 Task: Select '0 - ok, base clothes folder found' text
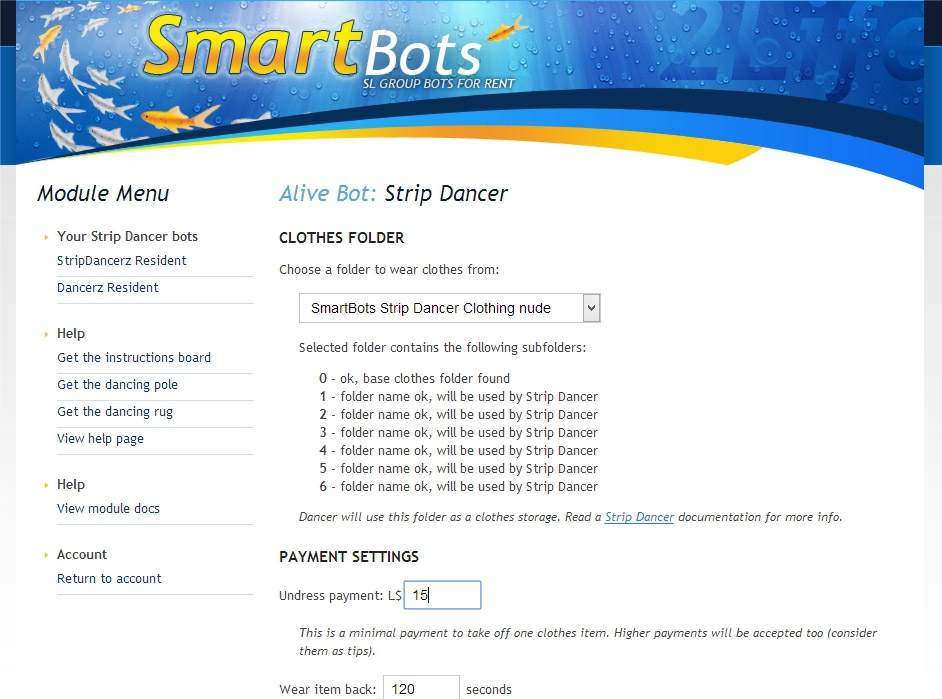click(x=415, y=378)
